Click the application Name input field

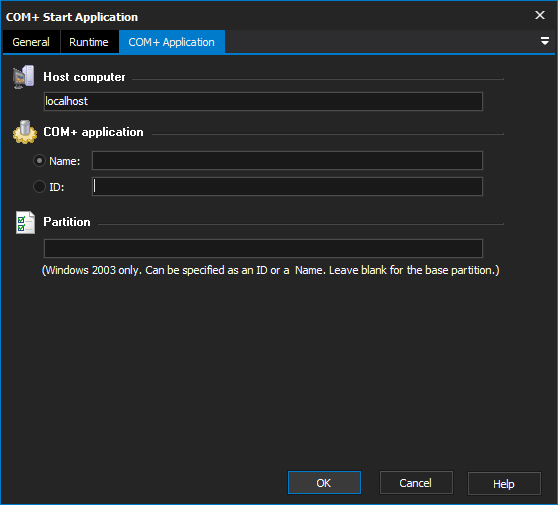[287, 161]
